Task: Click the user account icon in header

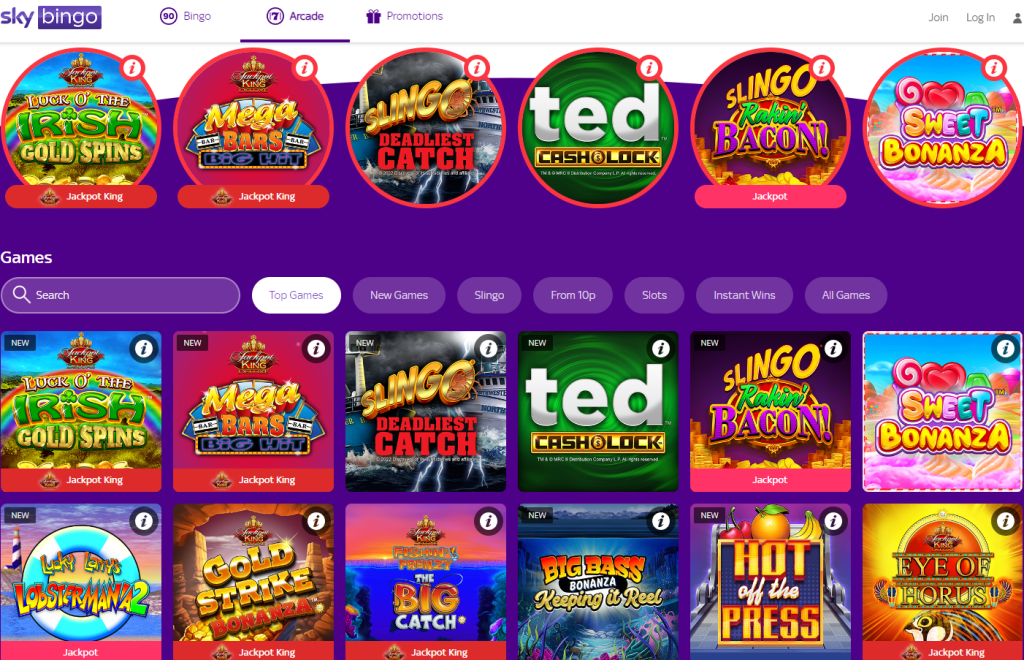Action: [1017, 18]
